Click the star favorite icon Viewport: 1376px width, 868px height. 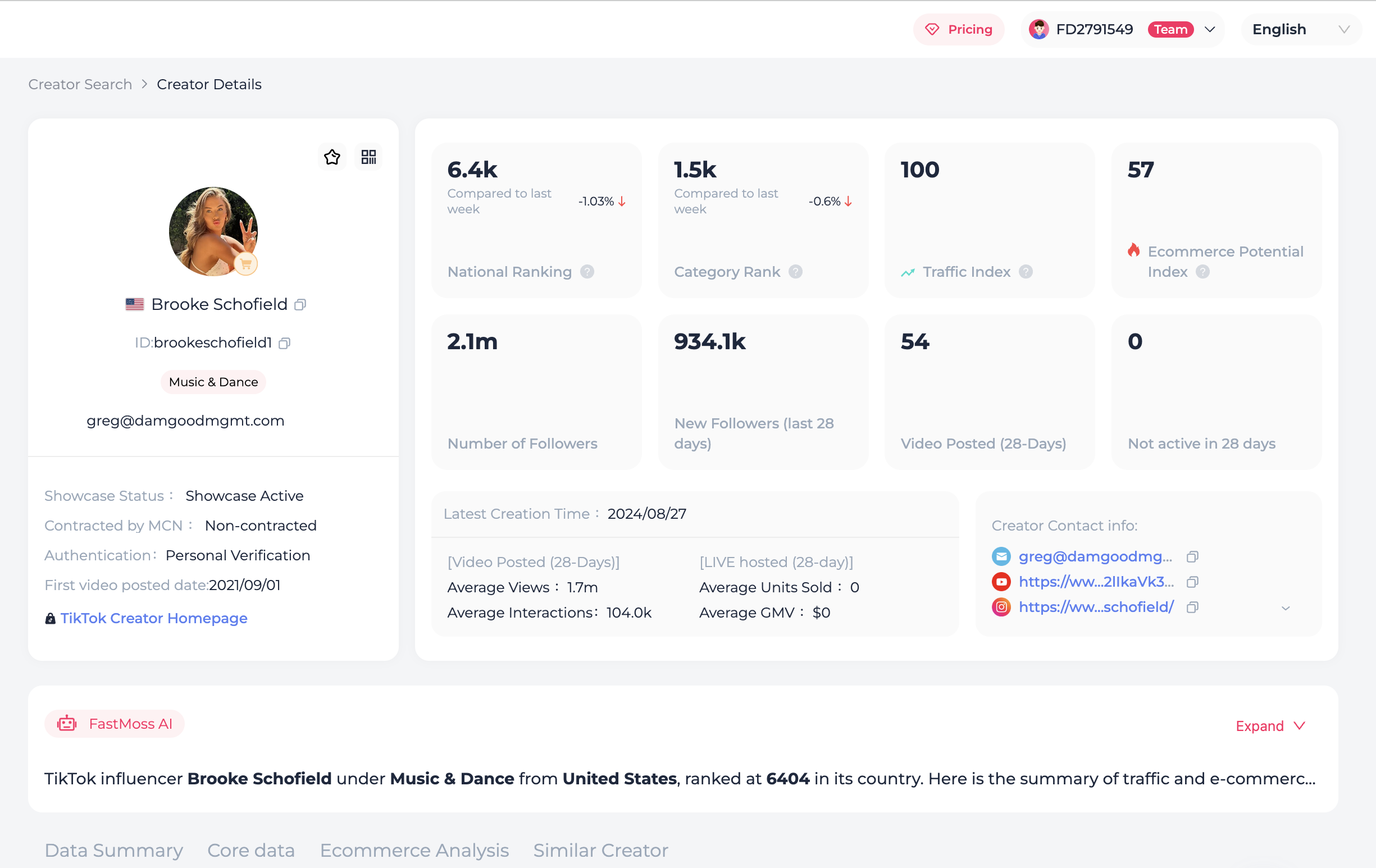[x=332, y=157]
